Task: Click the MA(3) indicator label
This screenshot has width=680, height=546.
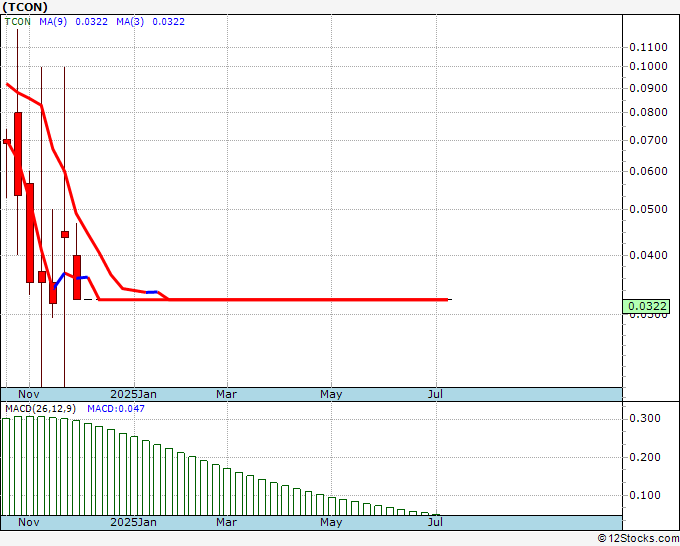Action: [130, 22]
